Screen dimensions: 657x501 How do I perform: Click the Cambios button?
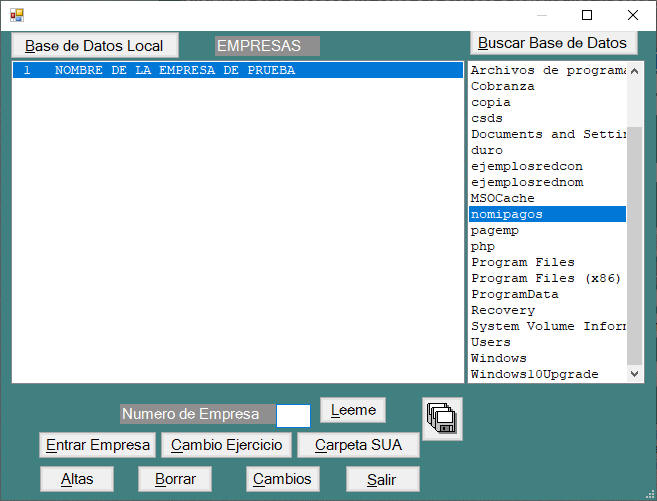[282, 479]
